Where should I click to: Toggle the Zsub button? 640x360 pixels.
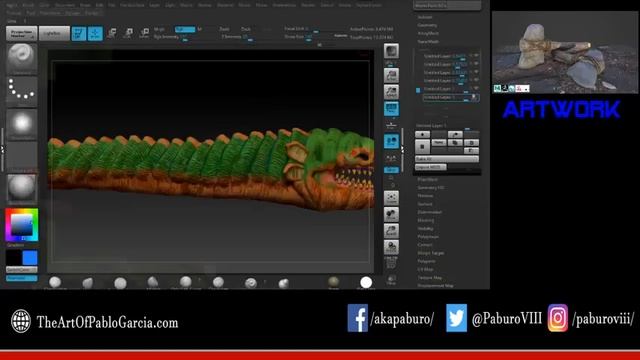pyautogui.click(x=246, y=29)
